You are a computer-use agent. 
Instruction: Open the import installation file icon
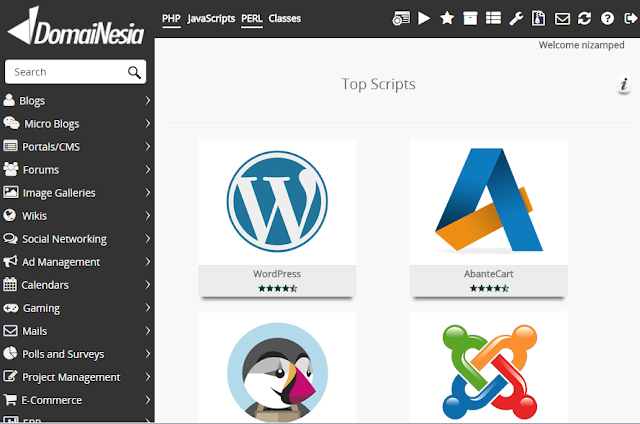coord(538,18)
